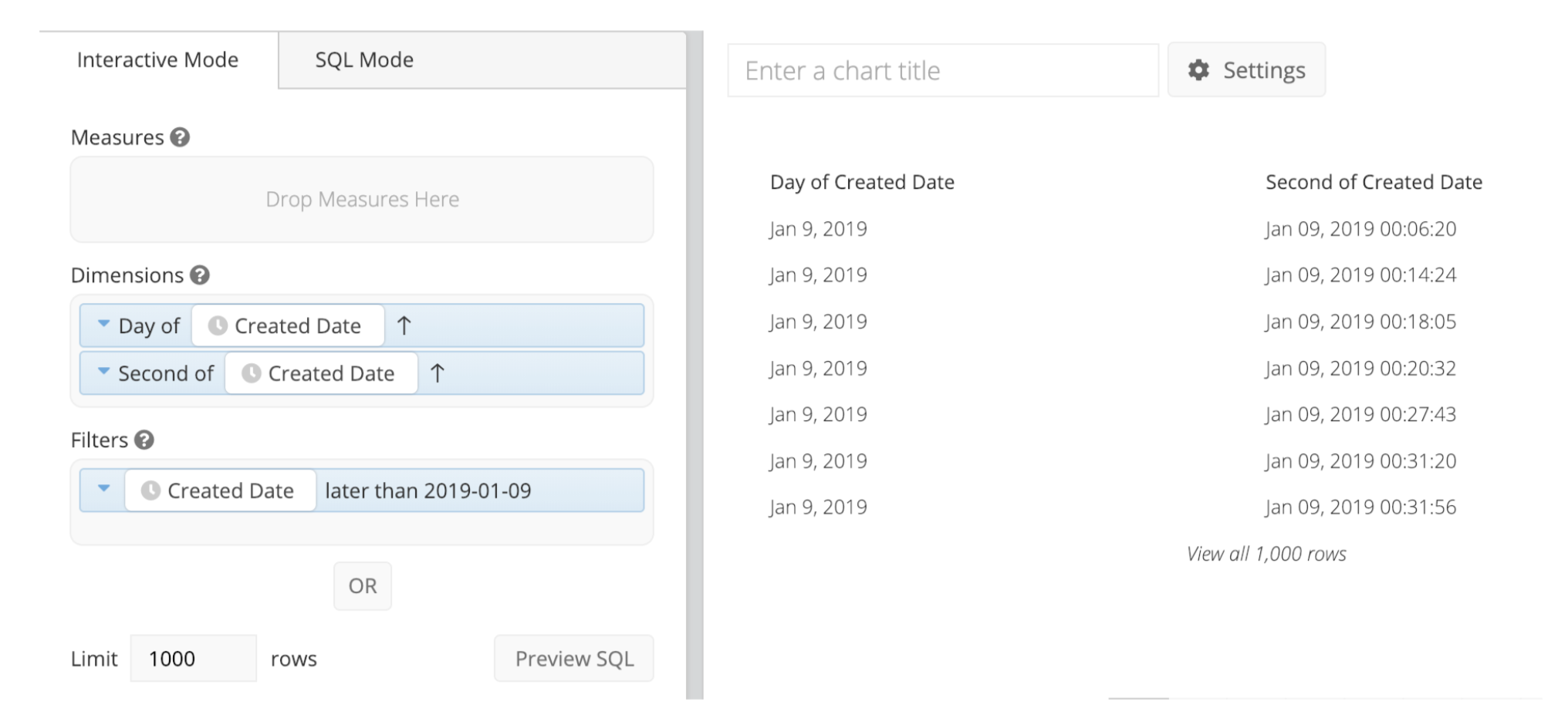Select cell 'Jan 09, 2019 00:20:32'
The image size is (1568, 728).
click(1360, 369)
